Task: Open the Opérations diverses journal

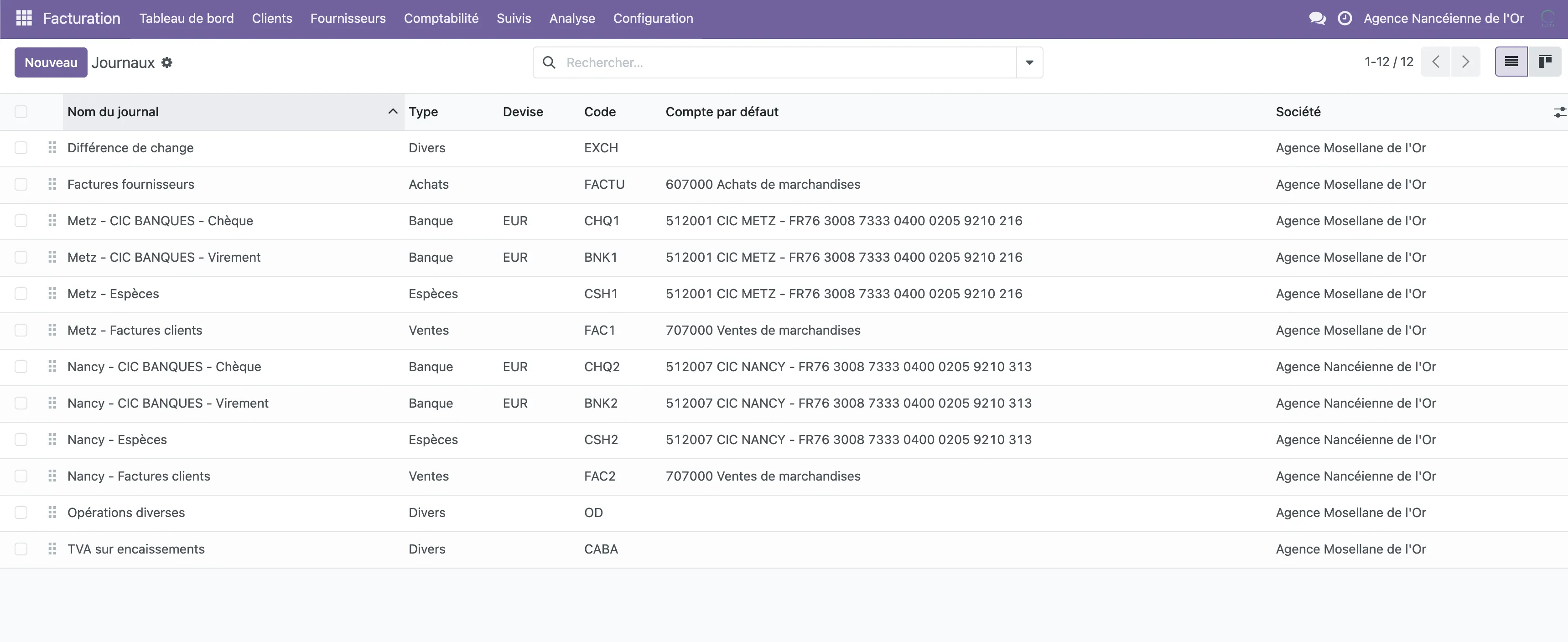Action: click(126, 513)
